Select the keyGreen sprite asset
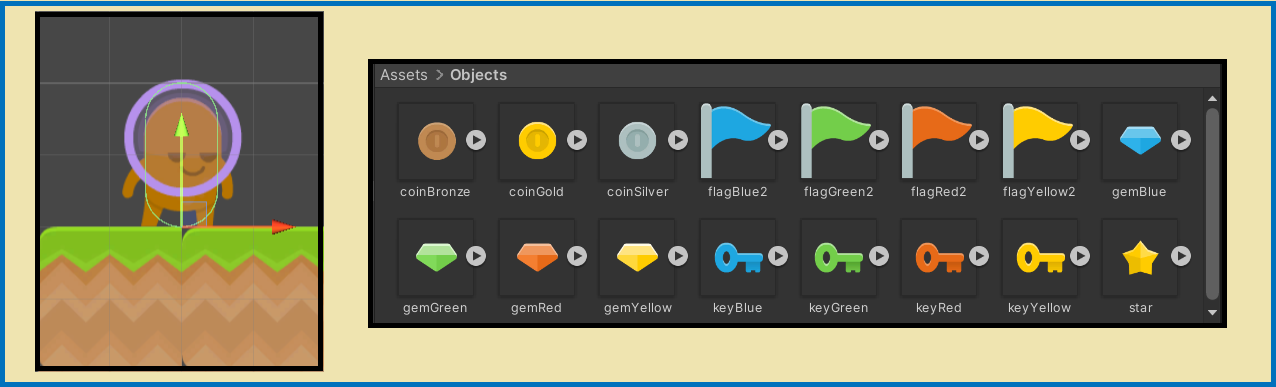 pos(838,258)
